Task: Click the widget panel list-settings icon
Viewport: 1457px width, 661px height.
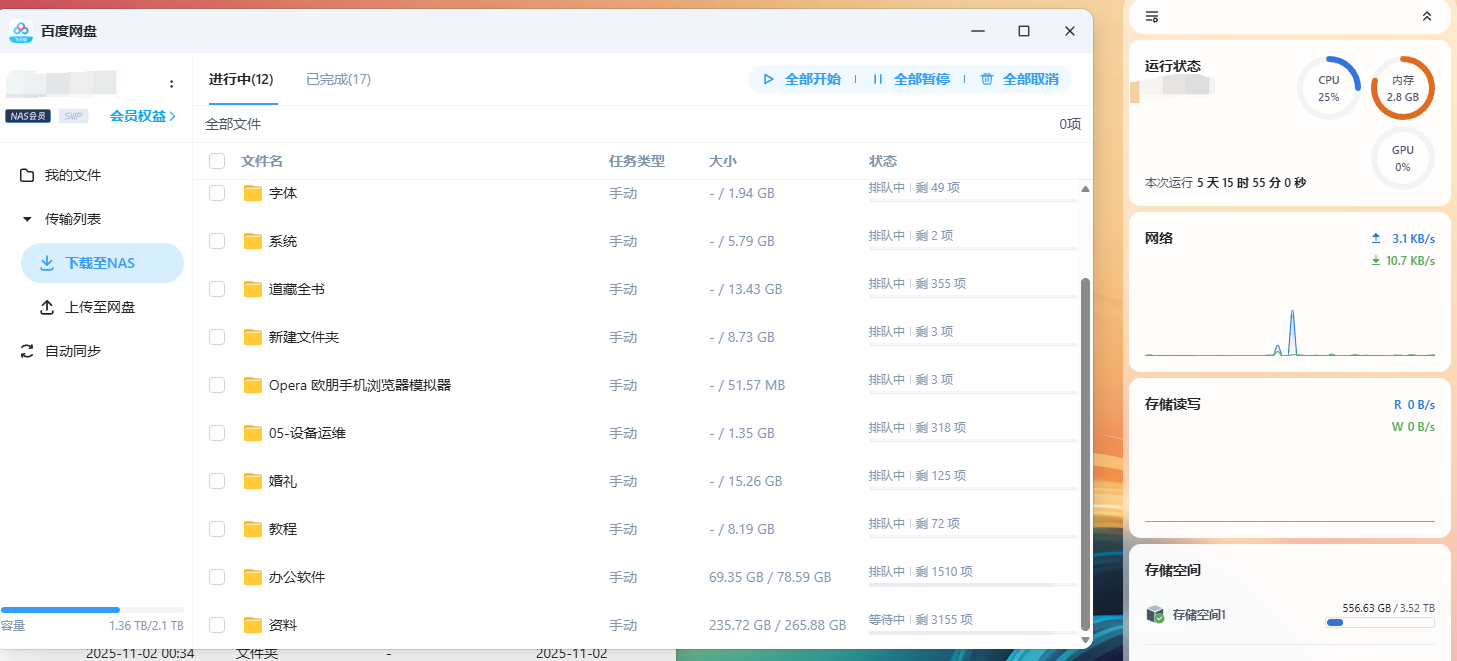Action: point(1152,17)
